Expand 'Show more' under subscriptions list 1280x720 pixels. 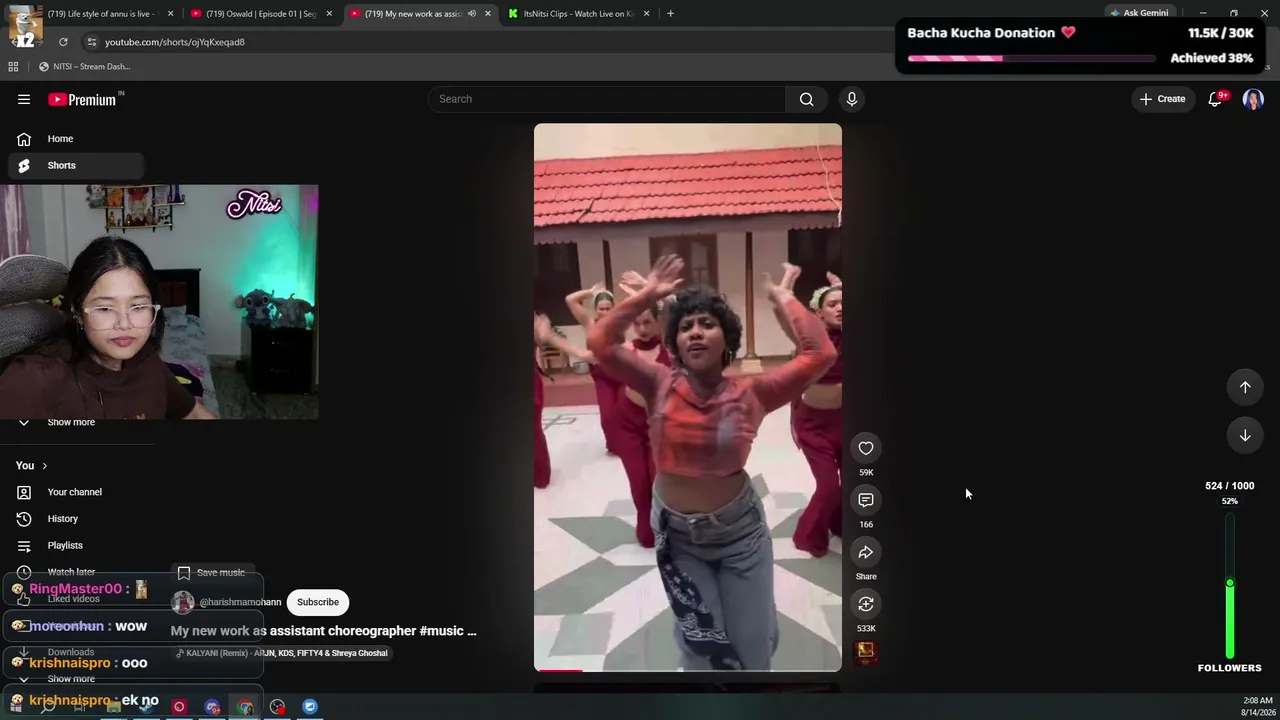tap(76, 422)
